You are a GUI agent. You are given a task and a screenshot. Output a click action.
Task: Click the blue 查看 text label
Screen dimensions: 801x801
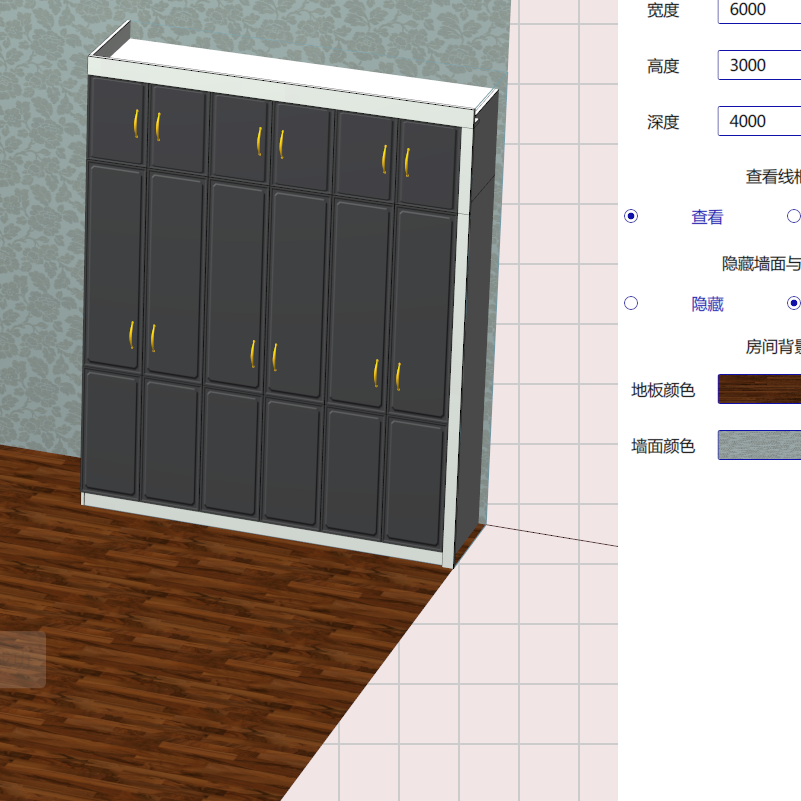click(x=706, y=217)
